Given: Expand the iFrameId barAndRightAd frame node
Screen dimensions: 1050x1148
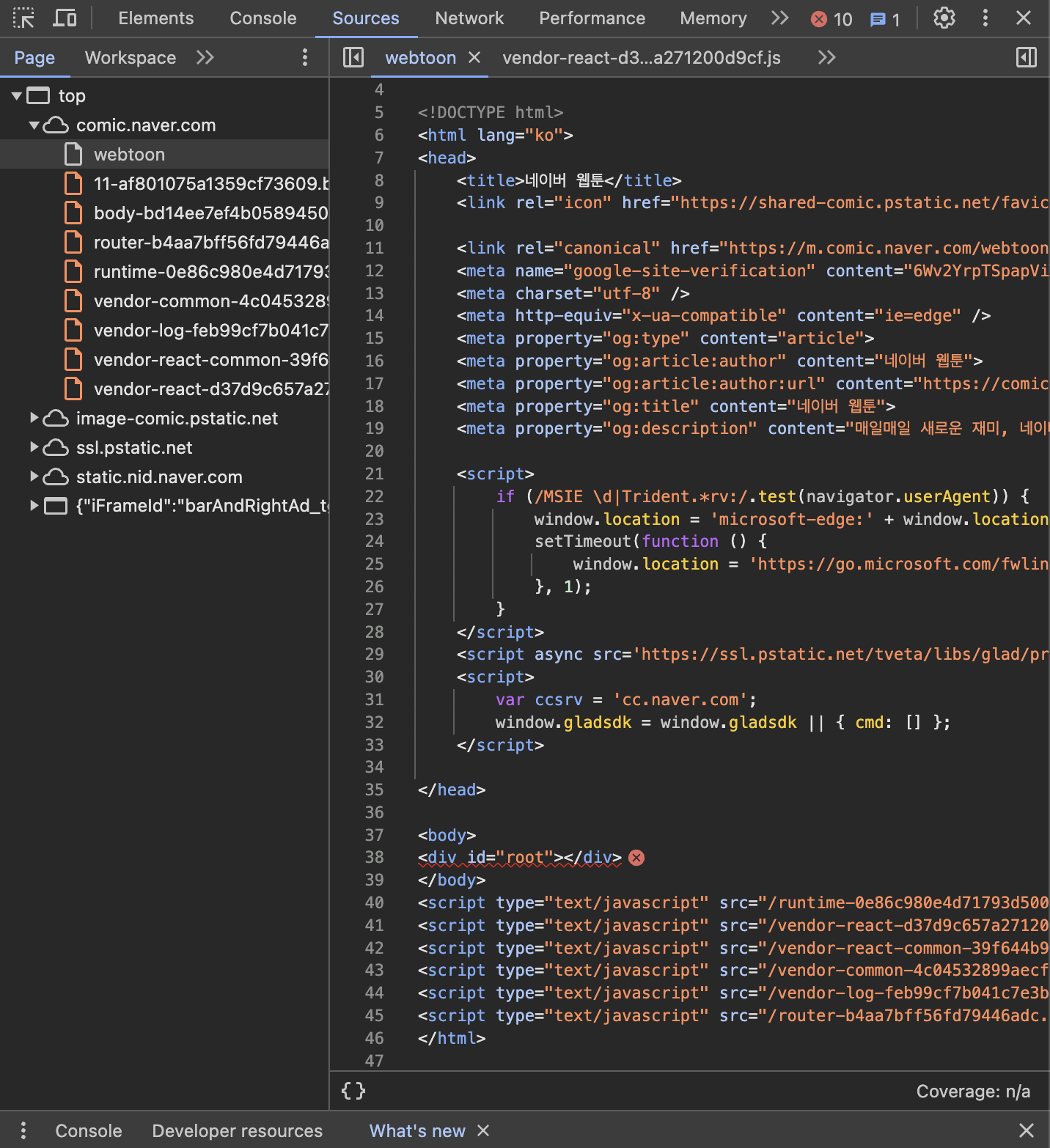Looking at the screenshot, I should (34, 506).
